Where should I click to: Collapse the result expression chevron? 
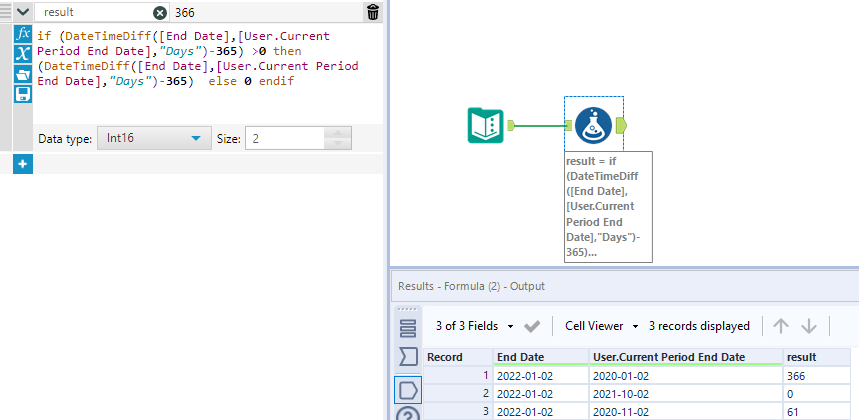(x=22, y=11)
